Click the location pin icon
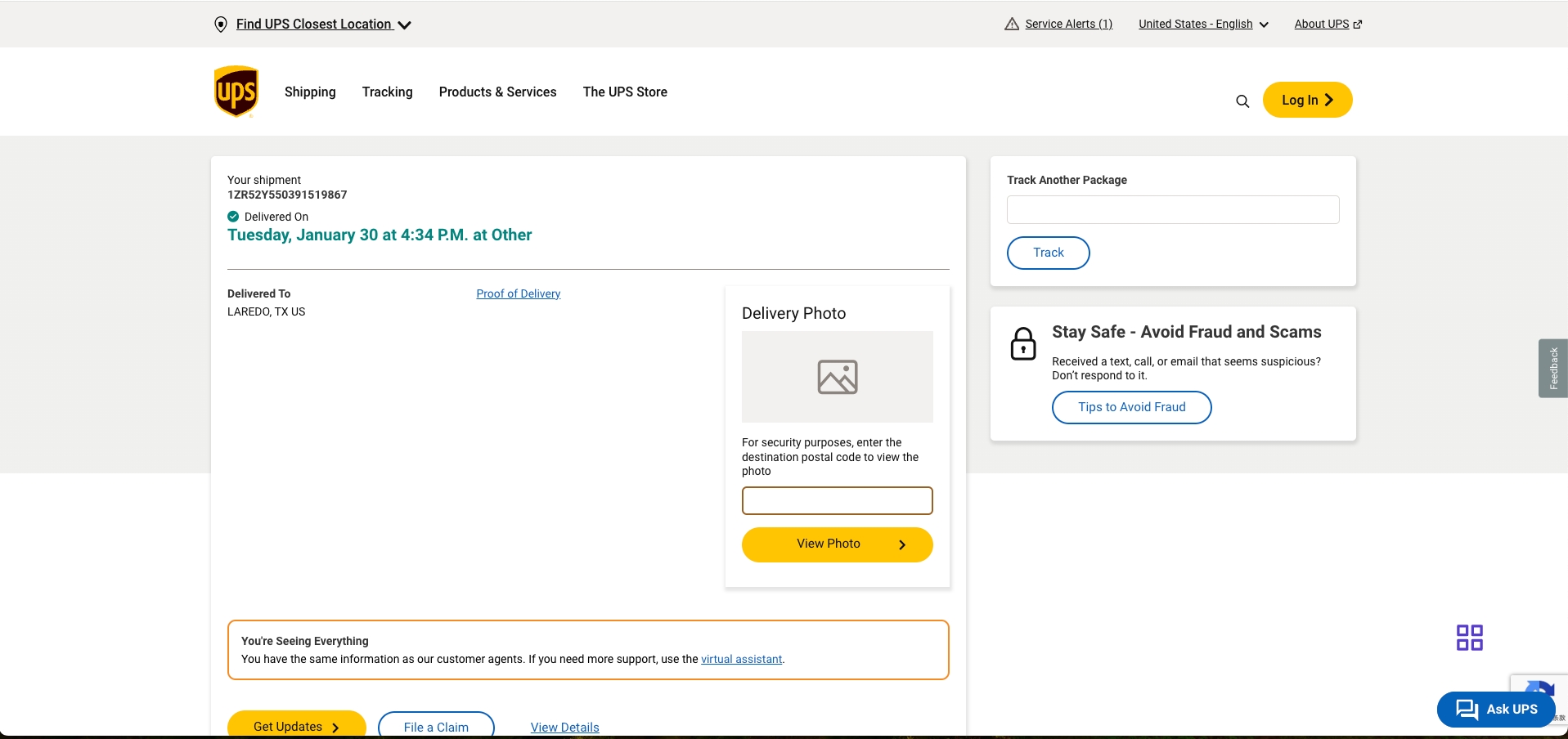Viewport: 1568px width, 739px height. (221, 25)
